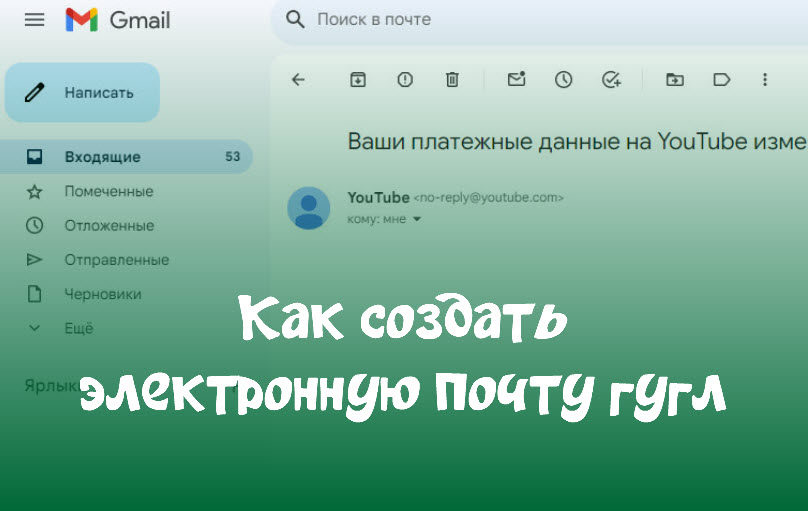
Task: Mark as unread with the envelope icon
Action: tap(516, 79)
